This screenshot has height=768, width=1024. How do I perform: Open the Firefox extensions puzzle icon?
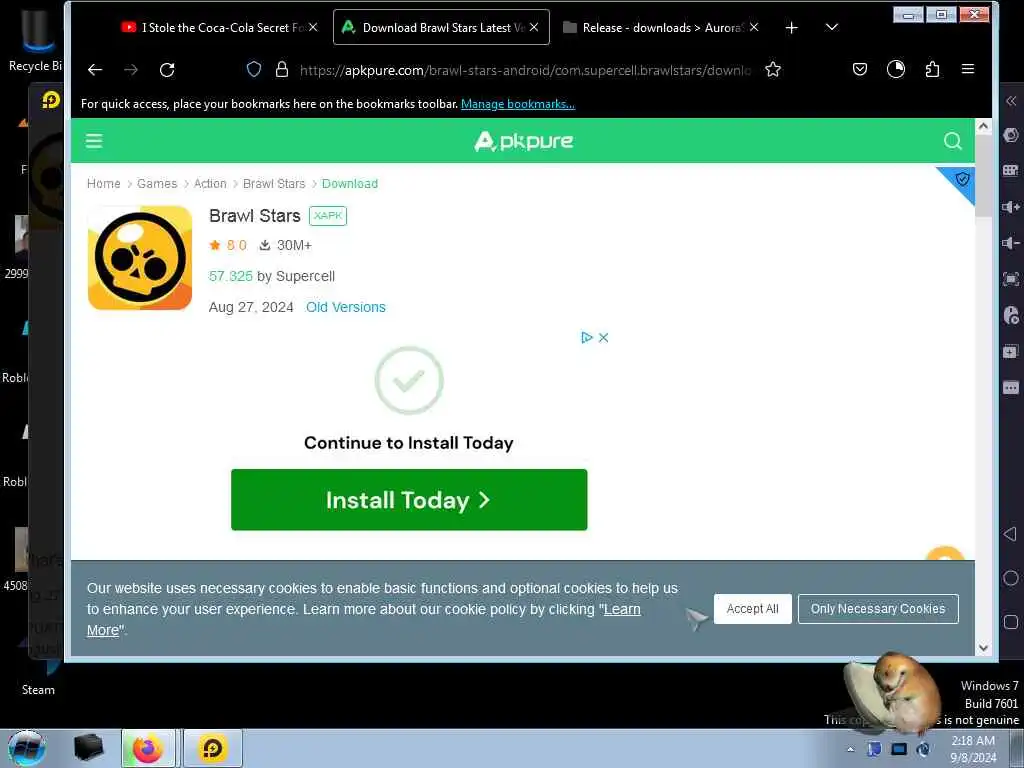[933, 69]
